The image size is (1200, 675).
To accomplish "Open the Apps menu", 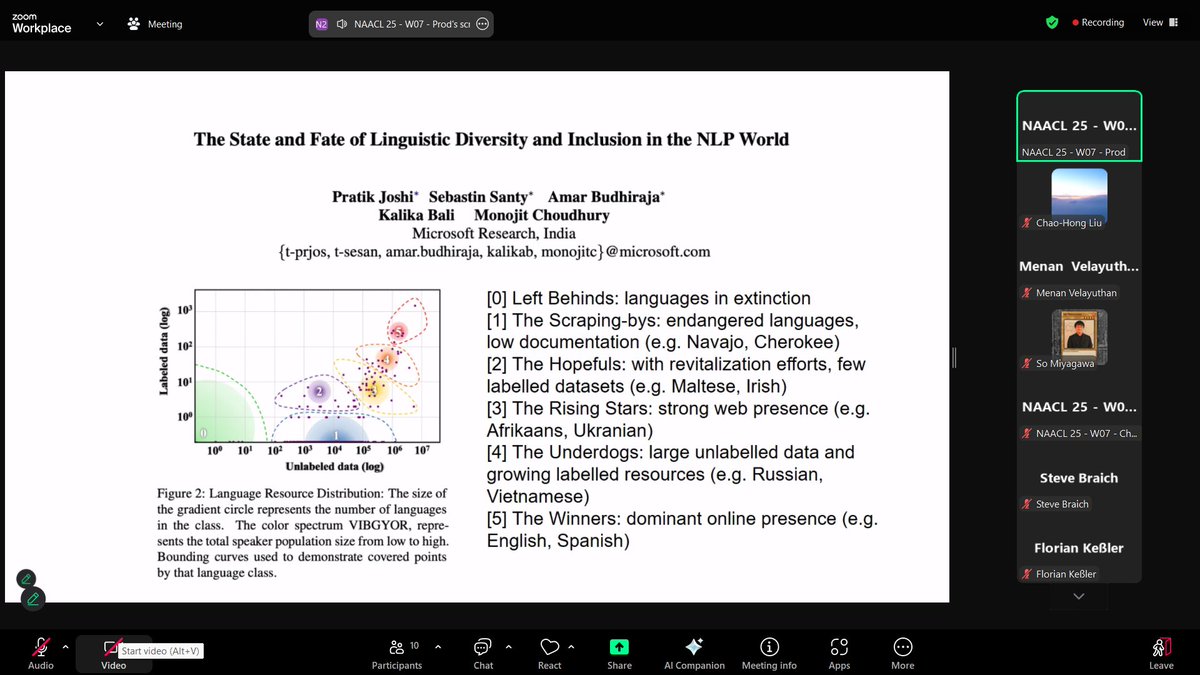I will pos(839,652).
